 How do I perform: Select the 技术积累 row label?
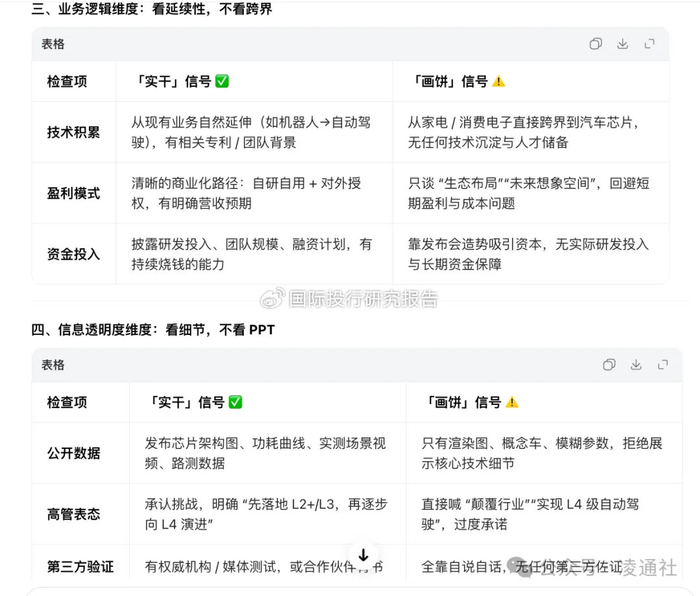click(x=74, y=132)
